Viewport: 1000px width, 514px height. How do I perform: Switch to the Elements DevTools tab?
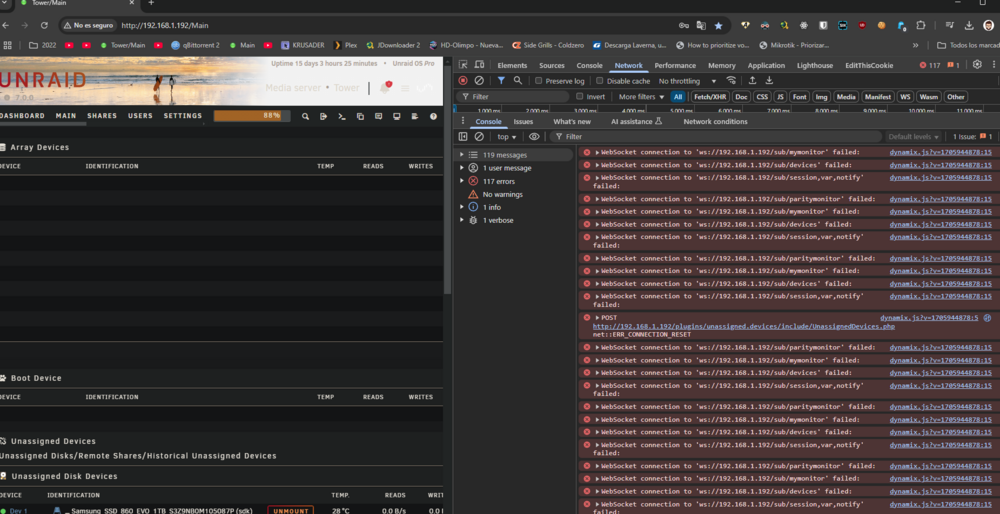(512, 65)
